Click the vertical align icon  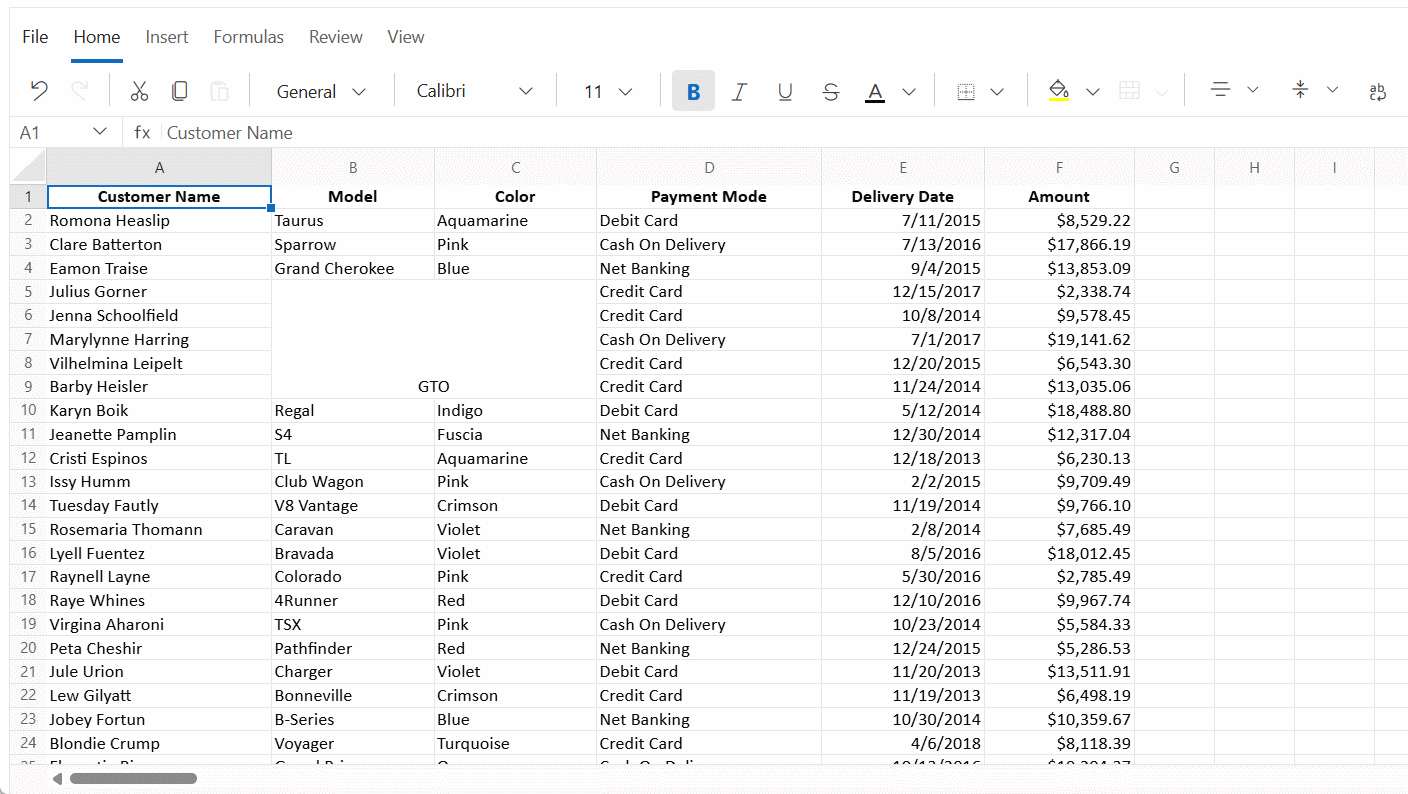coord(1300,91)
